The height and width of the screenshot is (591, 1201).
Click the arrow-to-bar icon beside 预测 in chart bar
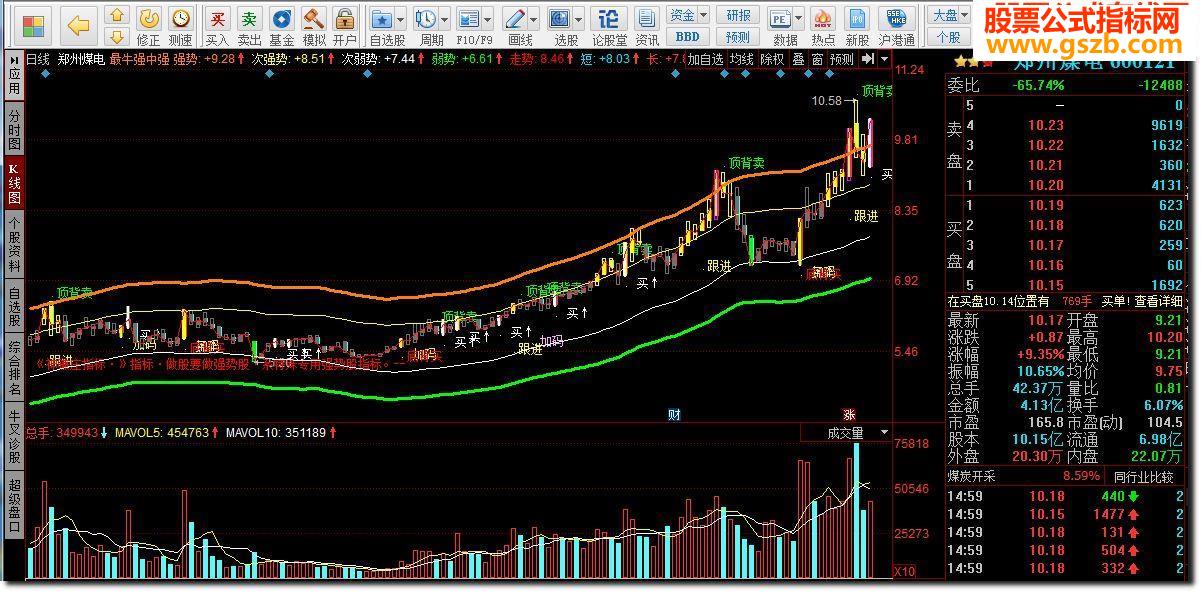point(866,59)
